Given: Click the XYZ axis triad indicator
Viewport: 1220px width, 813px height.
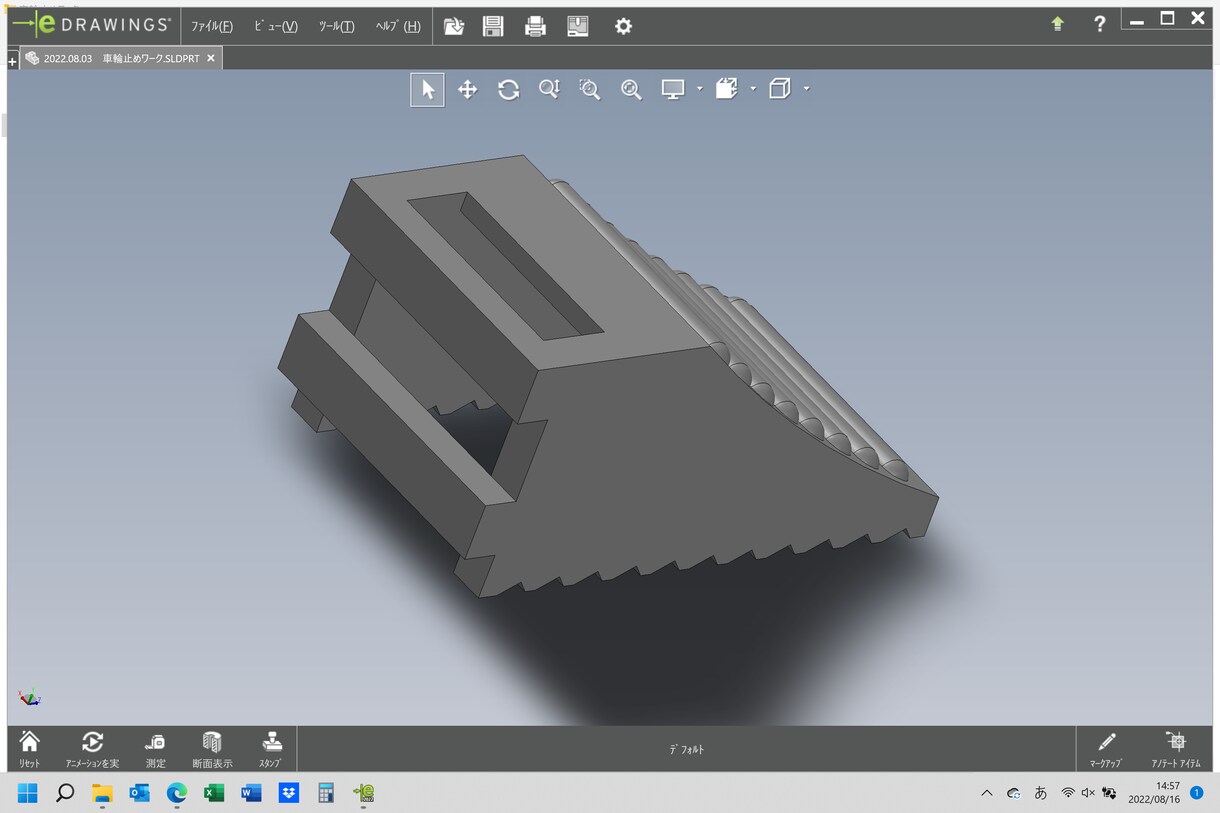Looking at the screenshot, I should (x=30, y=697).
